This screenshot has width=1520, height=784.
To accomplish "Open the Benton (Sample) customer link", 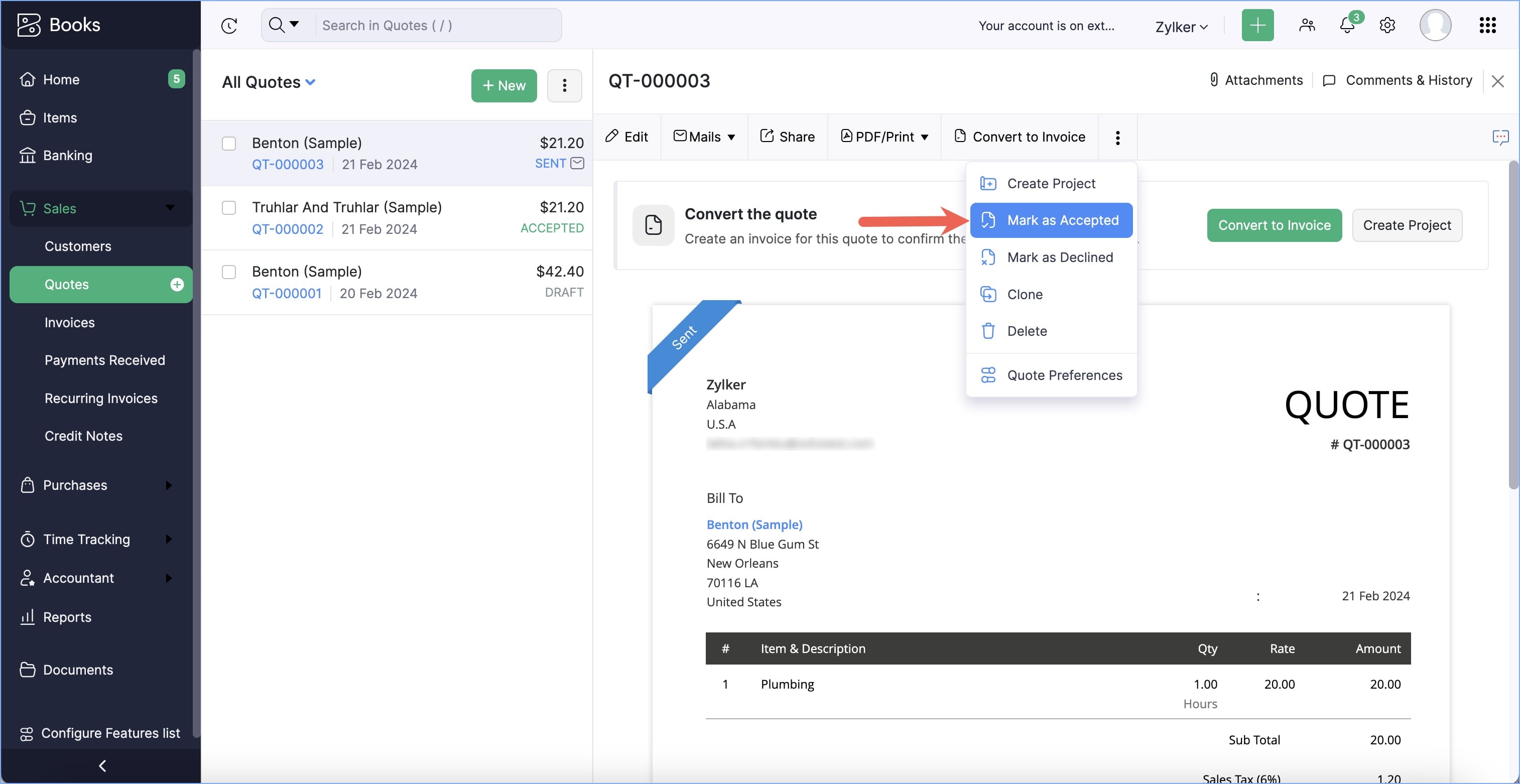I will coord(754,525).
